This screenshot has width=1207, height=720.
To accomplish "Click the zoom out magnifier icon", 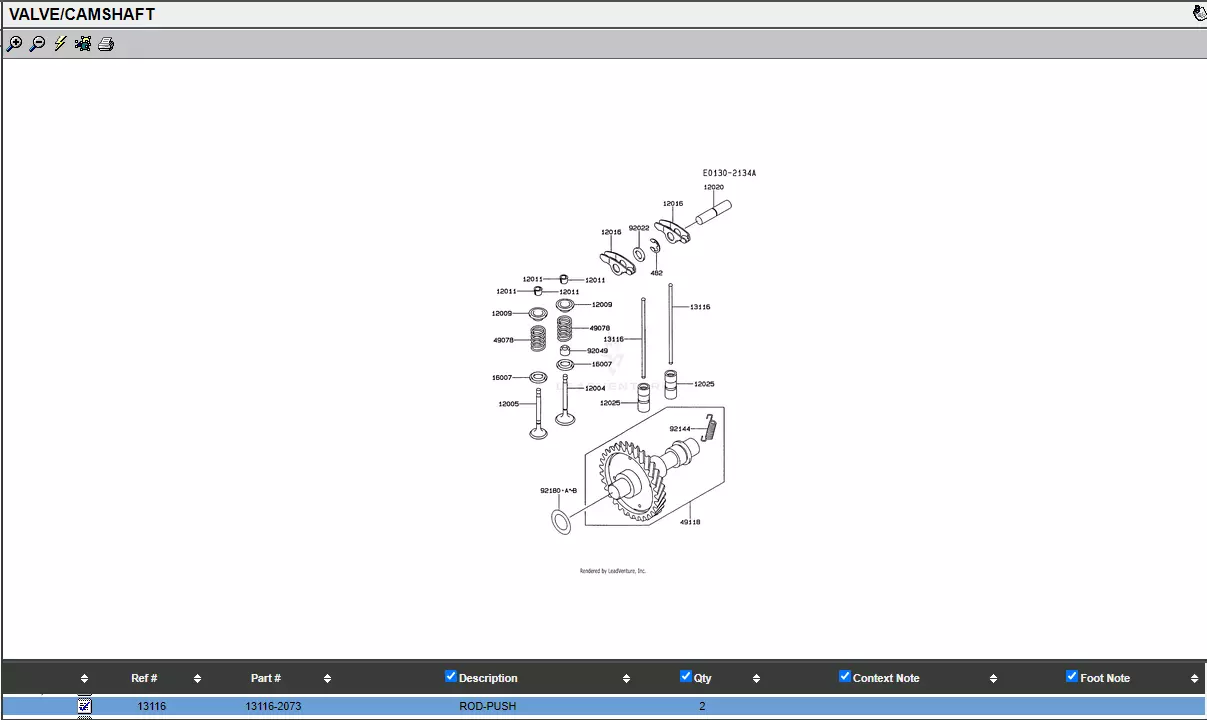I will pyautogui.click(x=37, y=44).
